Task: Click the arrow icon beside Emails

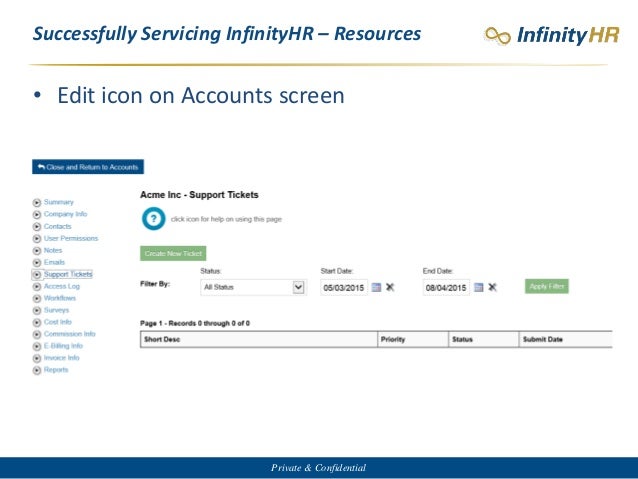Action: tap(37, 262)
